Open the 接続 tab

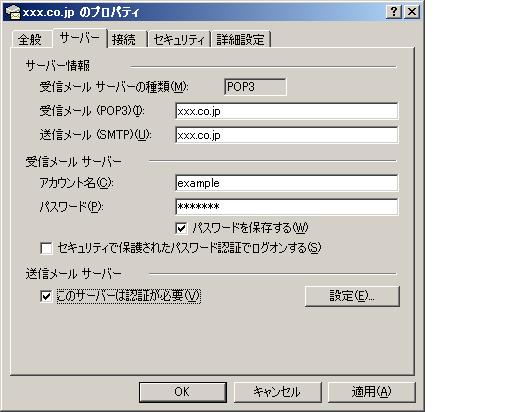pos(124,40)
